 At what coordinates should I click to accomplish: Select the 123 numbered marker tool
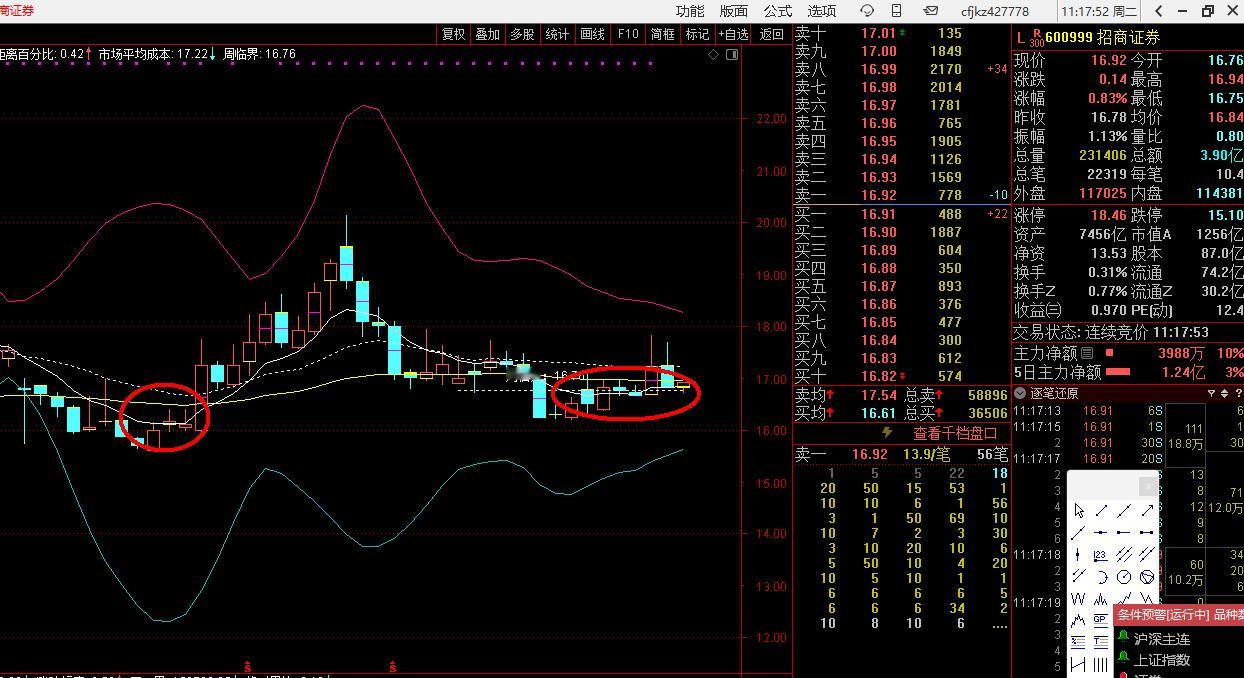click(1100, 554)
